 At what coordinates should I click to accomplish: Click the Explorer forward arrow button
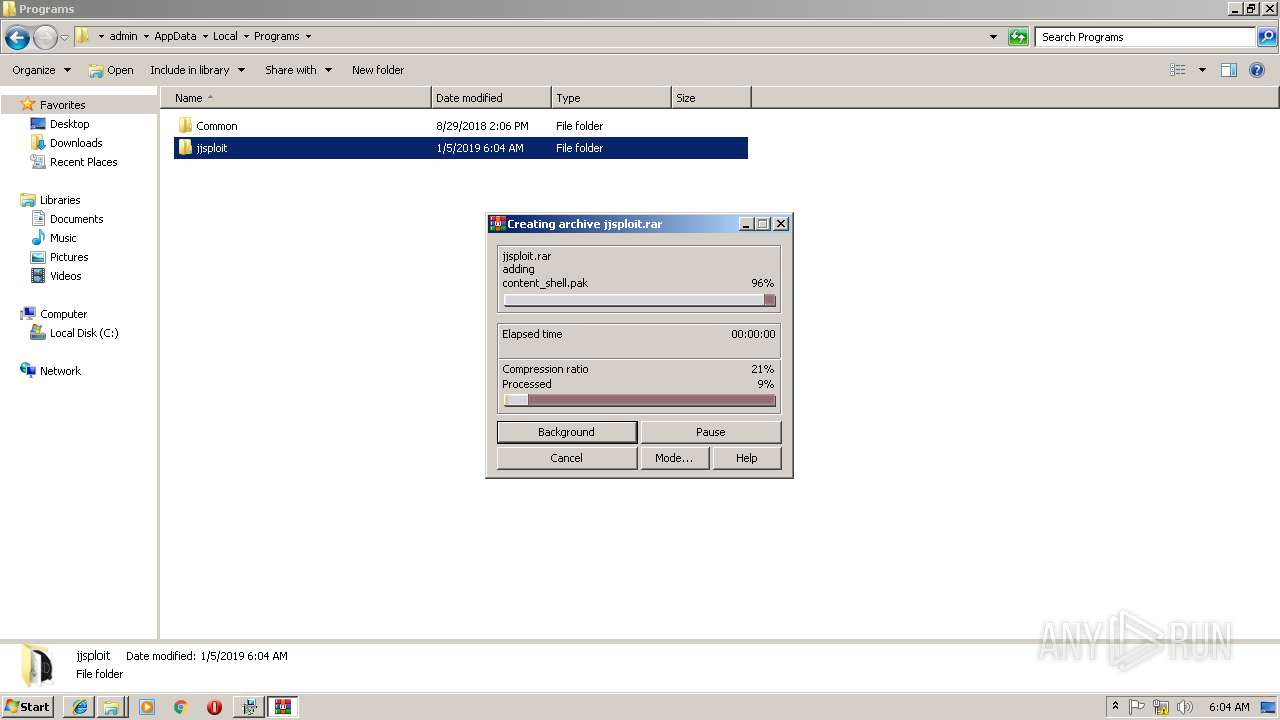tap(45, 37)
